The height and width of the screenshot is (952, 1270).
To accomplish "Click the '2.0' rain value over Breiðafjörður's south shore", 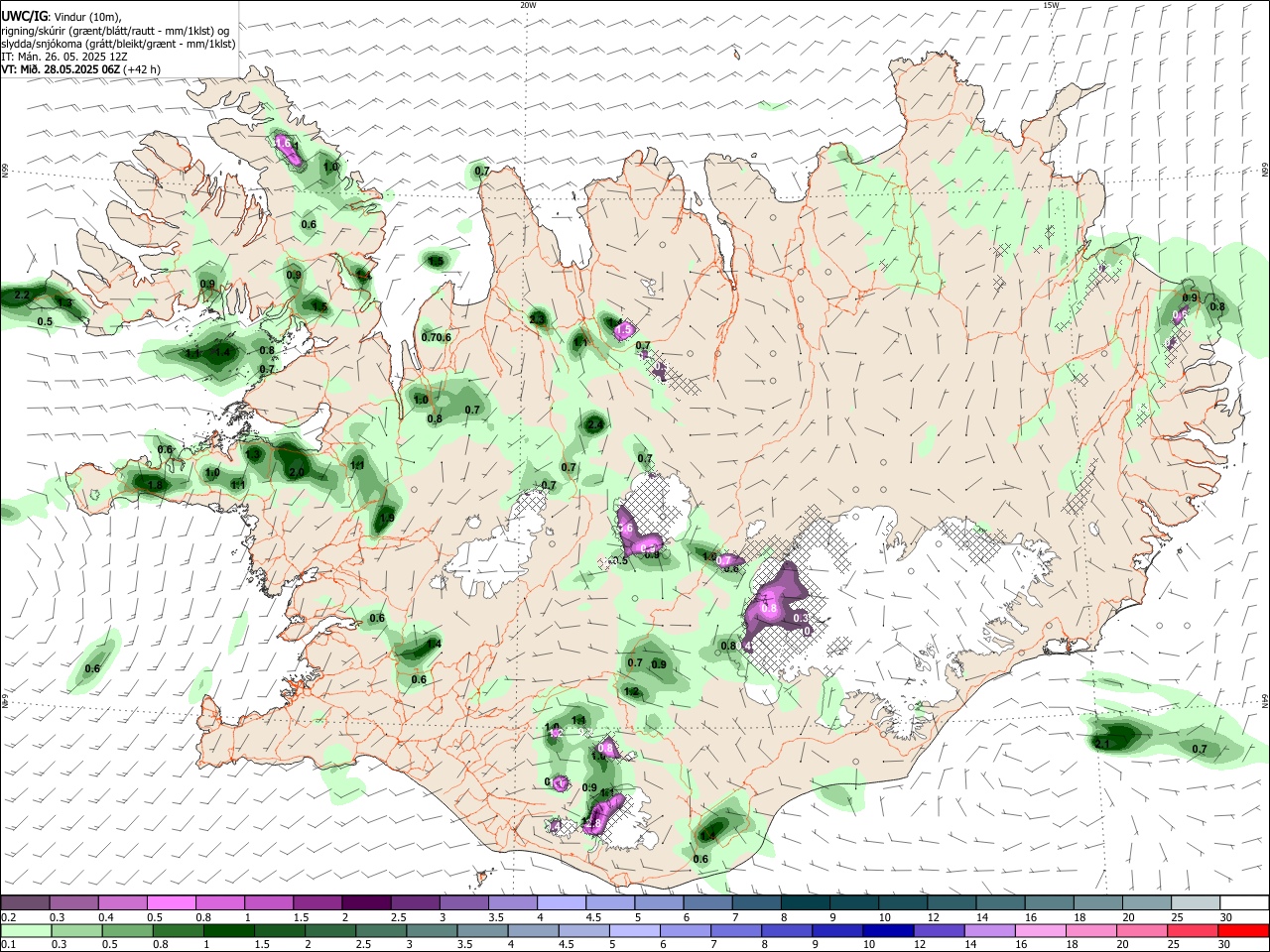I will click(x=297, y=473).
